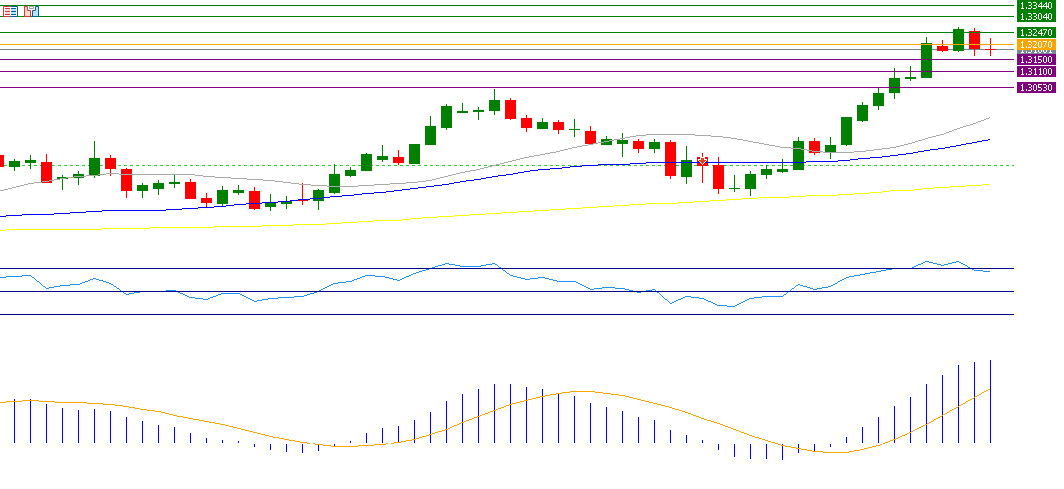The height and width of the screenshot is (489, 1064).
Task: Click the purple 1.31500 level label
Action: click(x=1034, y=60)
